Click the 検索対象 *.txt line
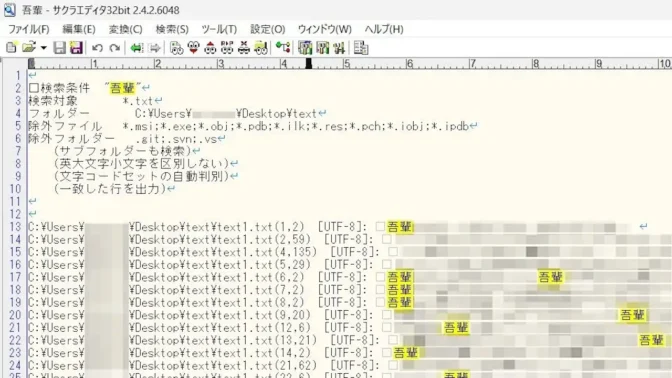This screenshot has width=672, height=378. point(95,101)
